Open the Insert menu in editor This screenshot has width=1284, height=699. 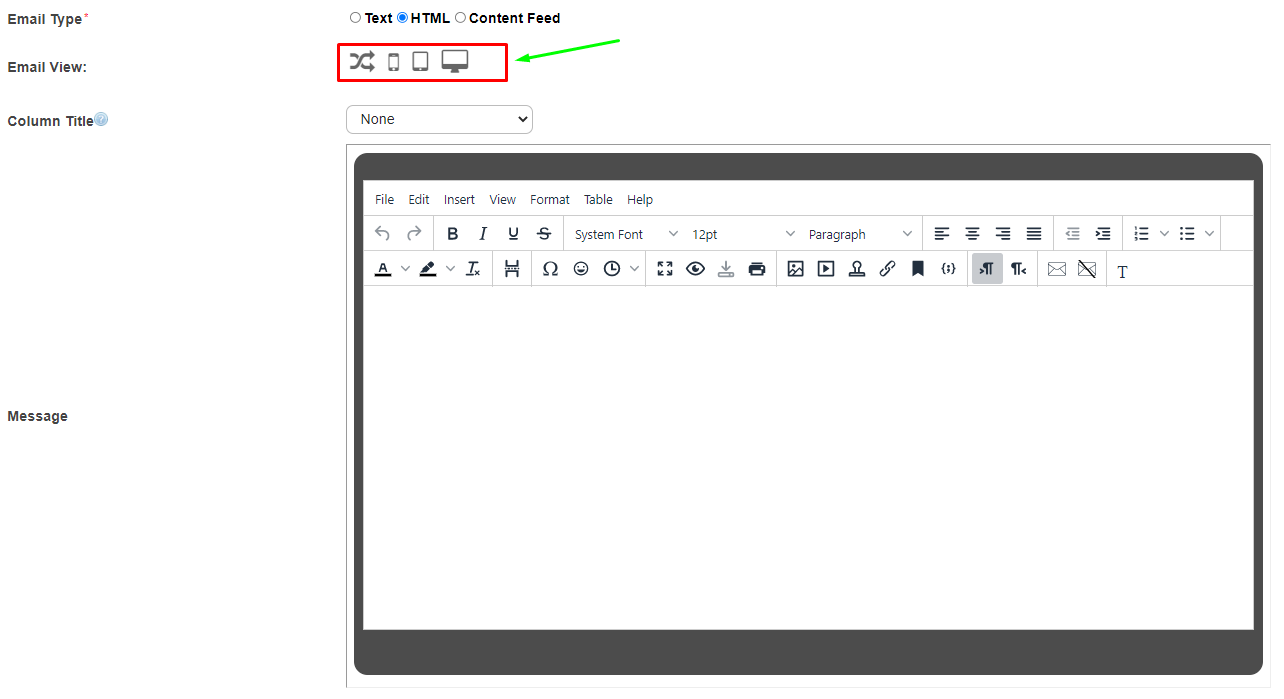[x=459, y=200]
